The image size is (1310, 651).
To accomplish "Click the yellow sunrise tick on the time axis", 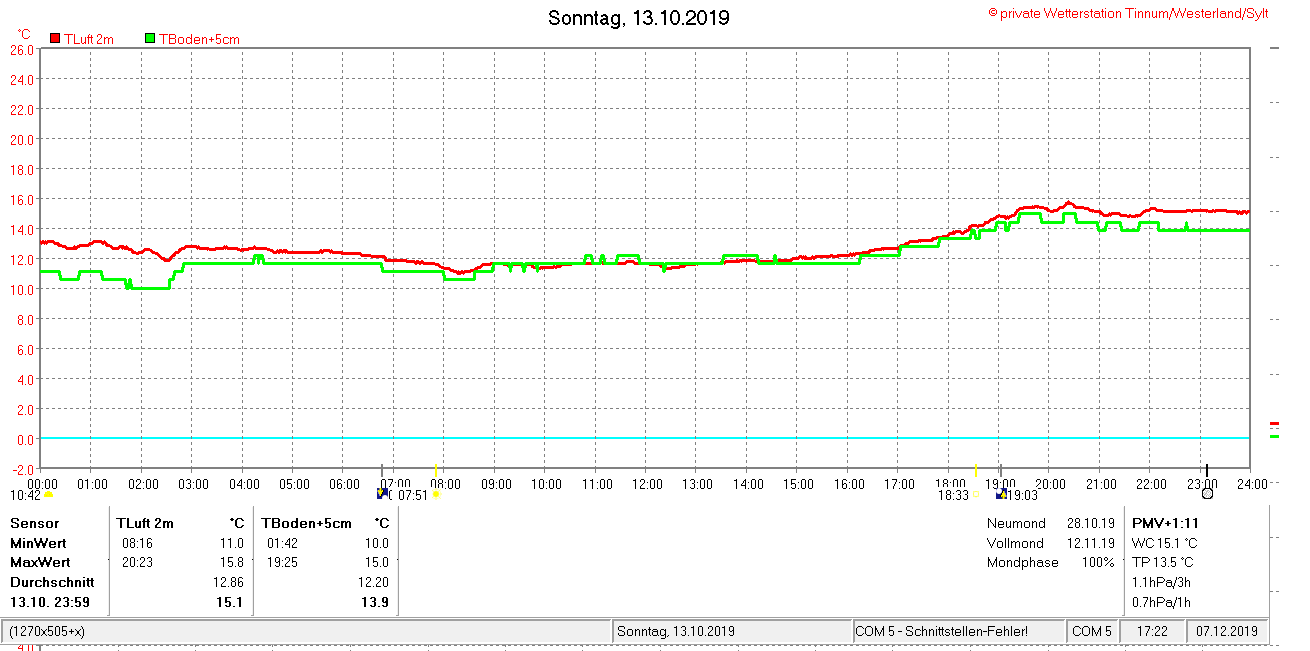I will [435, 470].
